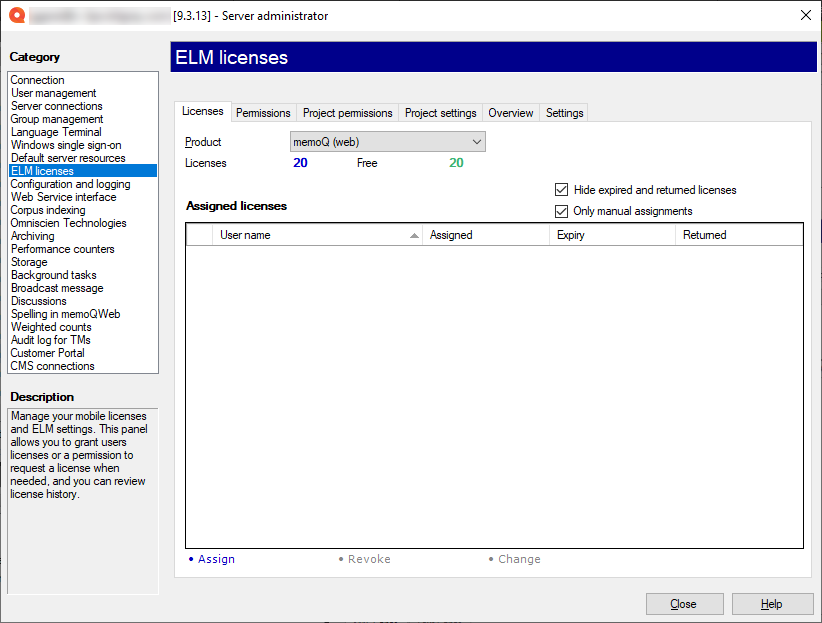Select Broadcast message in the sidebar

(x=55, y=287)
